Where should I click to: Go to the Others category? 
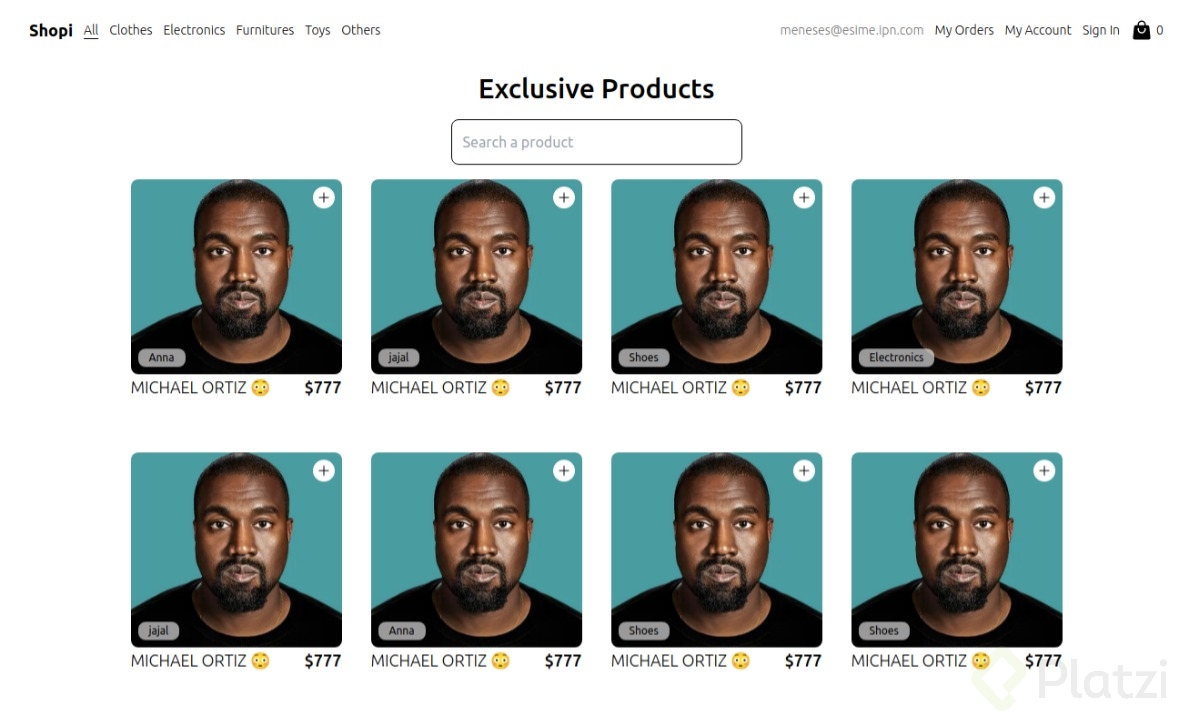[361, 30]
